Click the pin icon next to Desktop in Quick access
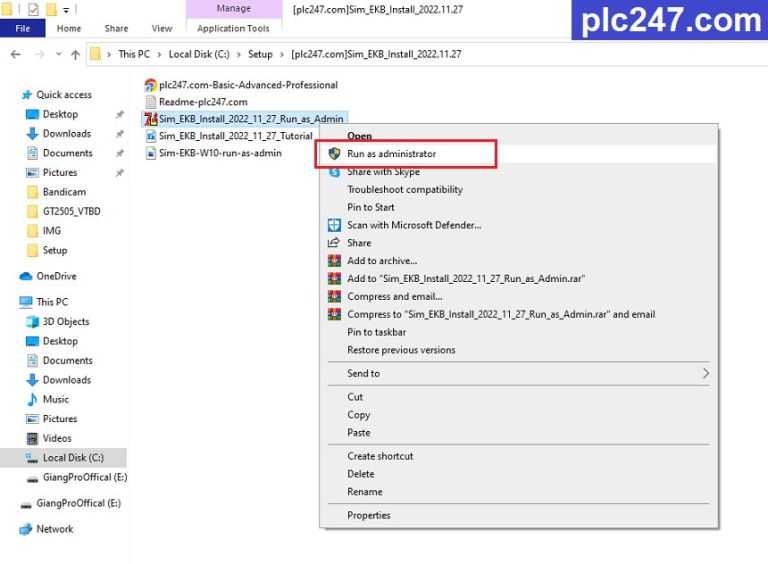 pos(120,115)
